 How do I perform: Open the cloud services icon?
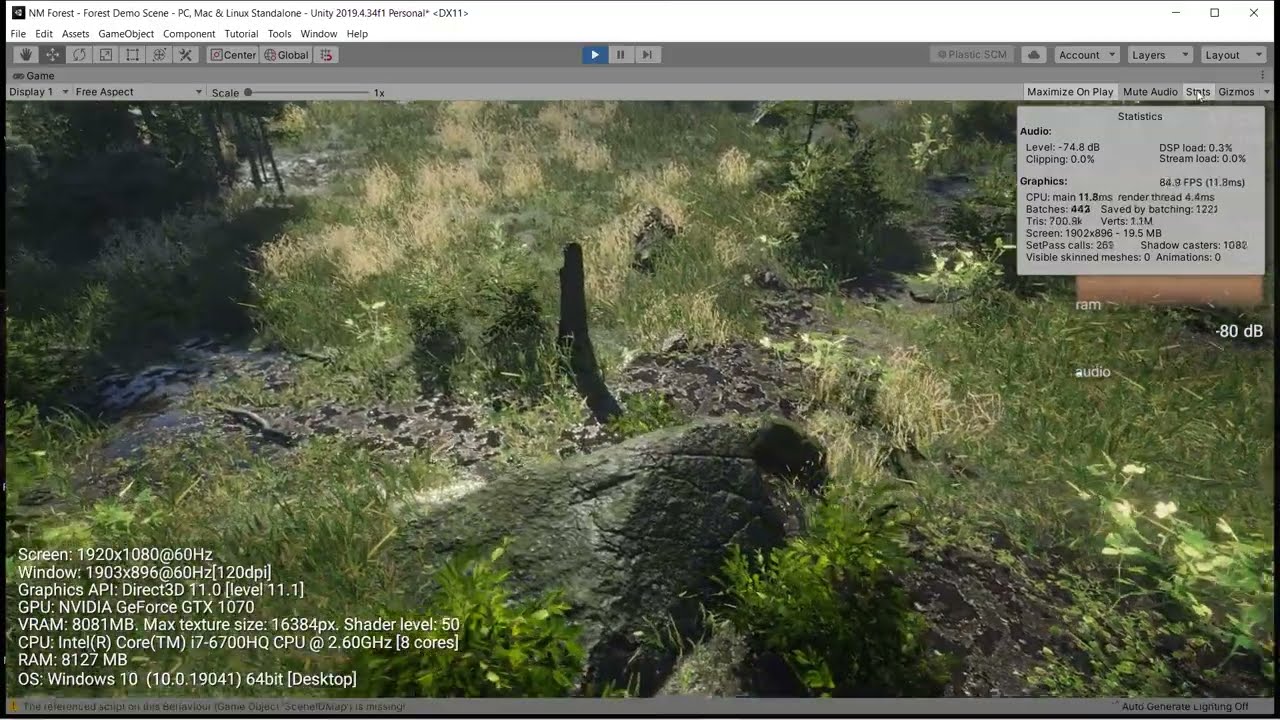(x=1034, y=55)
